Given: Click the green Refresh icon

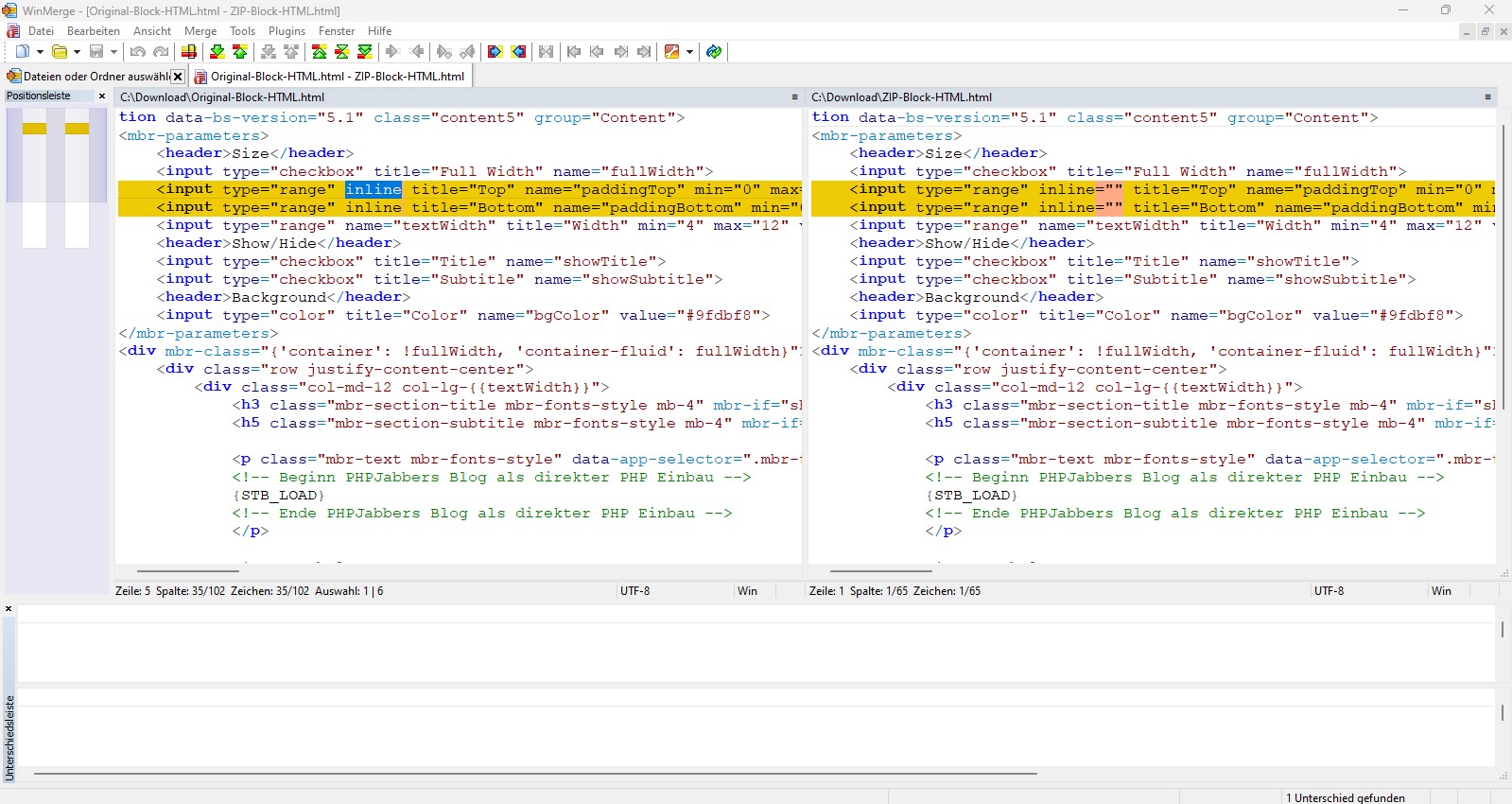Looking at the screenshot, I should pyautogui.click(x=714, y=52).
